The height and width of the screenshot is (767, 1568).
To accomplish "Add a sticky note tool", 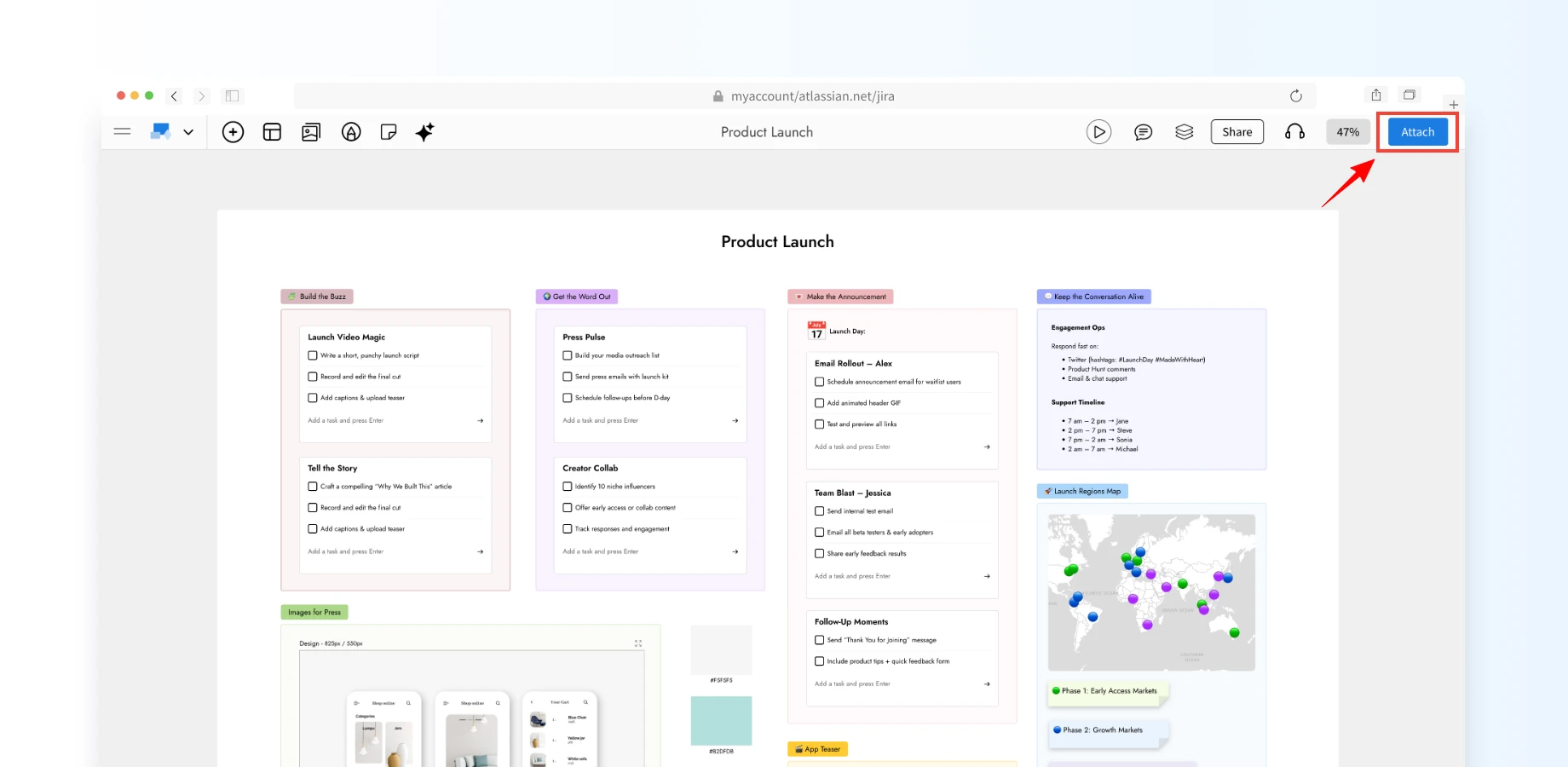I will [389, 132].
